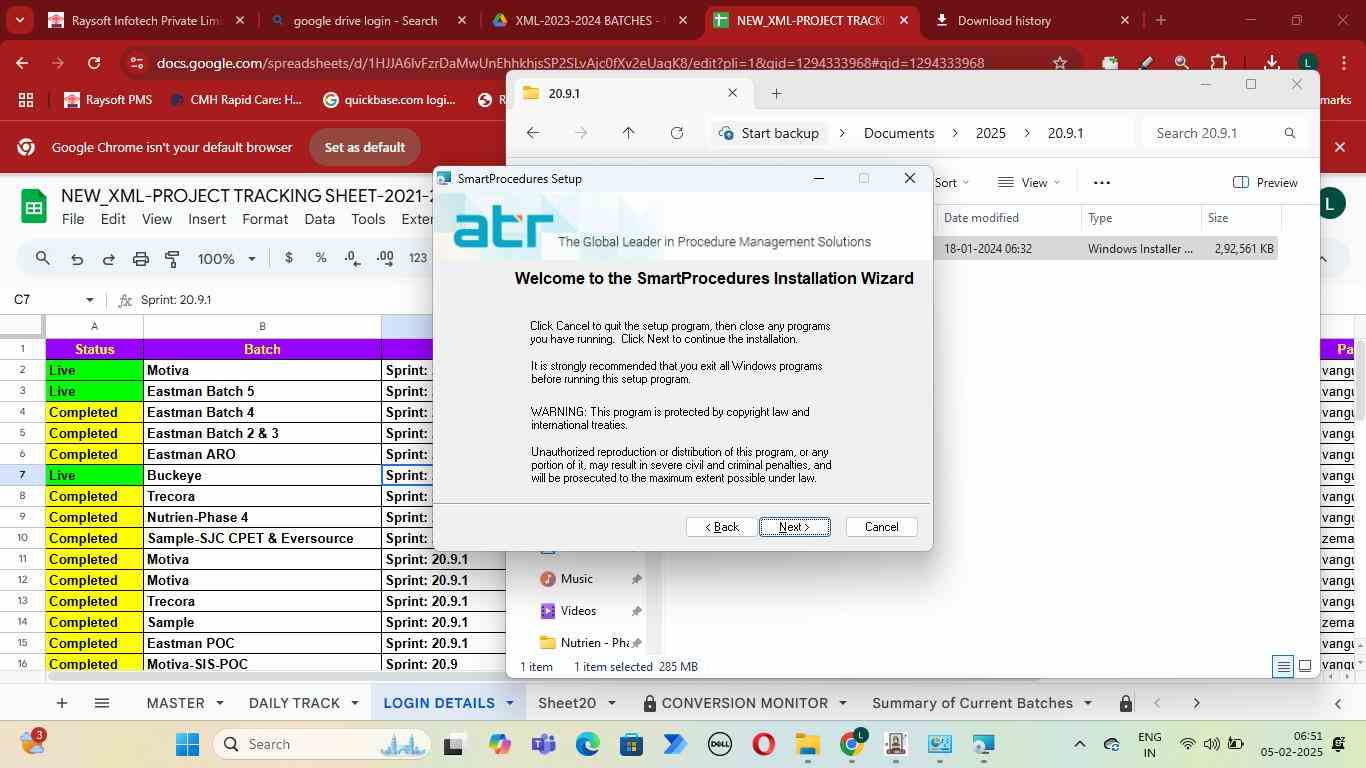Image resolution: width=1366 pixels, height=768 pixels.
Task: Open the Sort dropdown in Explorer
Action: pyautogui.click(x=952, y=182)
